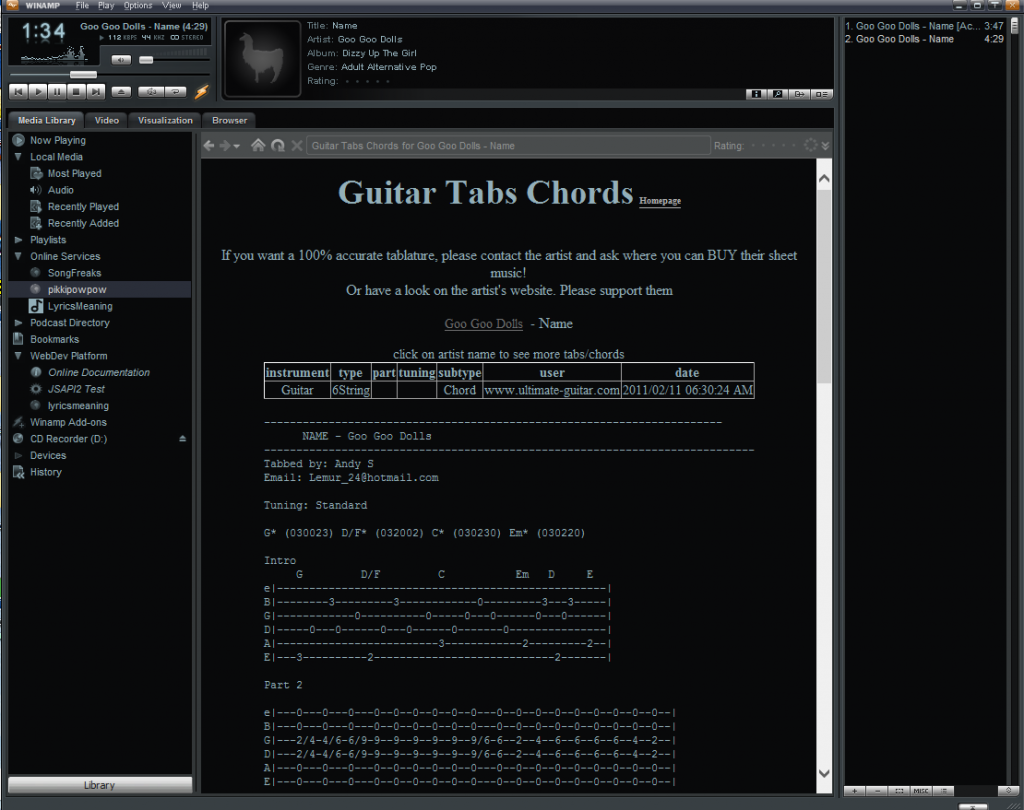Open the Recently Added view
This screenshot has width=1024, height=810.
click(83, 223)
